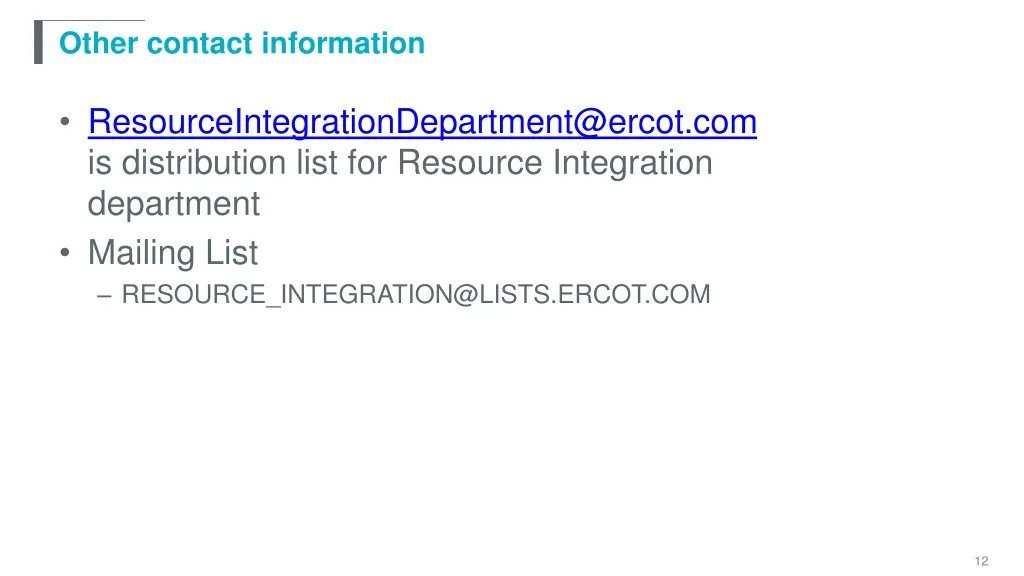This screenshot has height=576, width=1024.
Task: Click the '@' symbol in the blue email link
Action: [x=586, y=122]
